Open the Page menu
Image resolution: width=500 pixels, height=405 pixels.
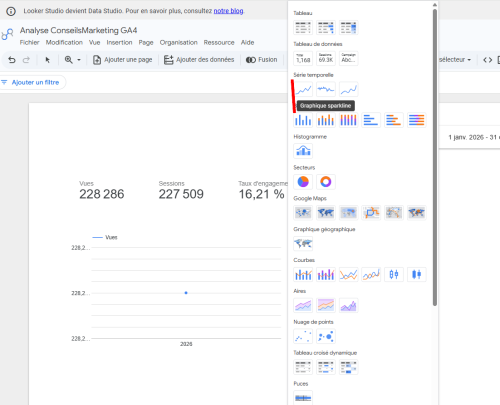146,42
